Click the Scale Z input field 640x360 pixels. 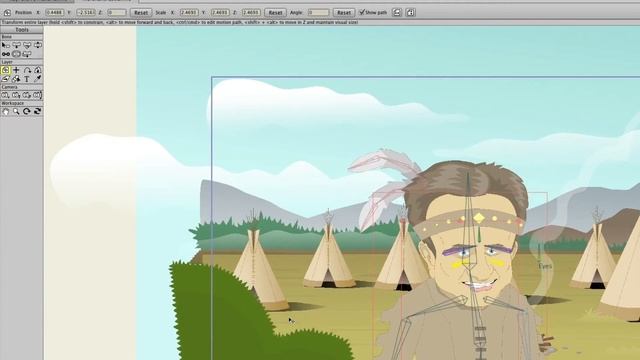point(251,13)
